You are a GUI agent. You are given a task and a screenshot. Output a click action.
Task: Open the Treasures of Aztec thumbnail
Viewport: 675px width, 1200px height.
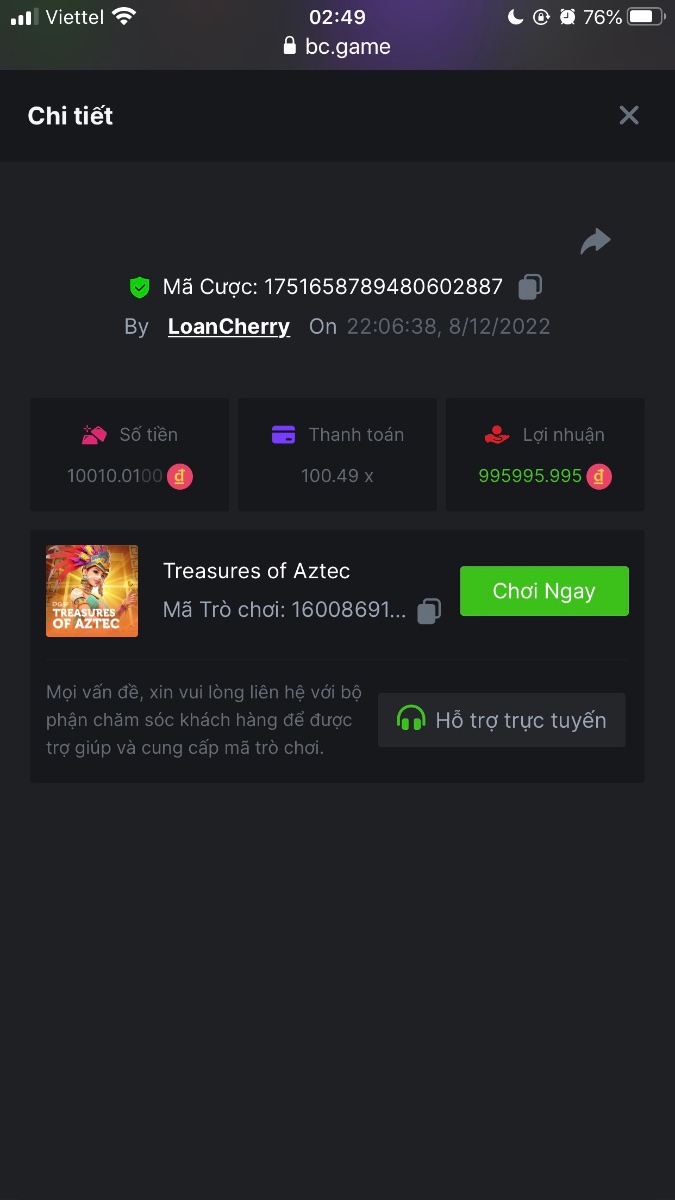(92, 591)
